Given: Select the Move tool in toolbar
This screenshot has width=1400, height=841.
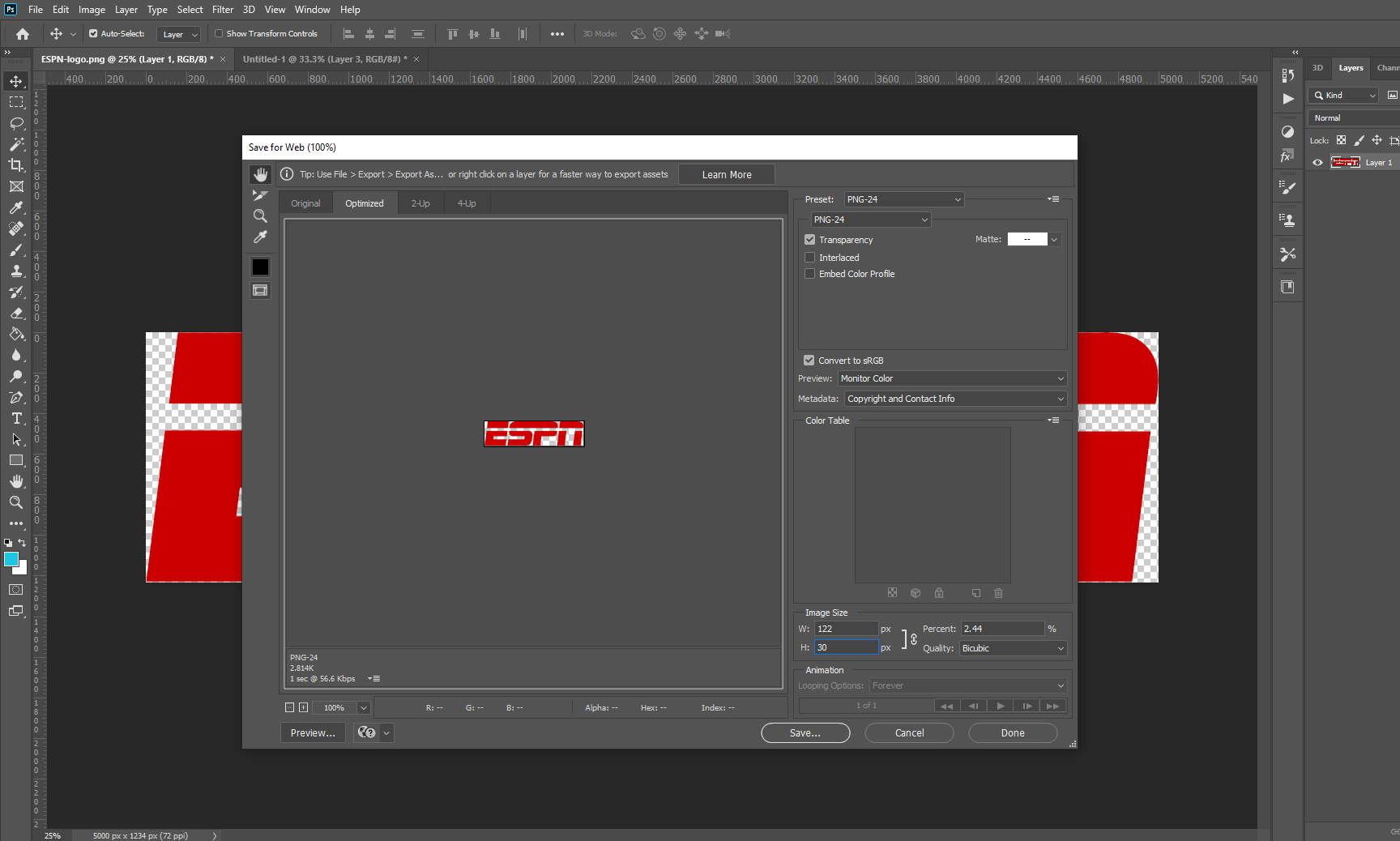Looking at the screenshot, I should click(16, 81).
